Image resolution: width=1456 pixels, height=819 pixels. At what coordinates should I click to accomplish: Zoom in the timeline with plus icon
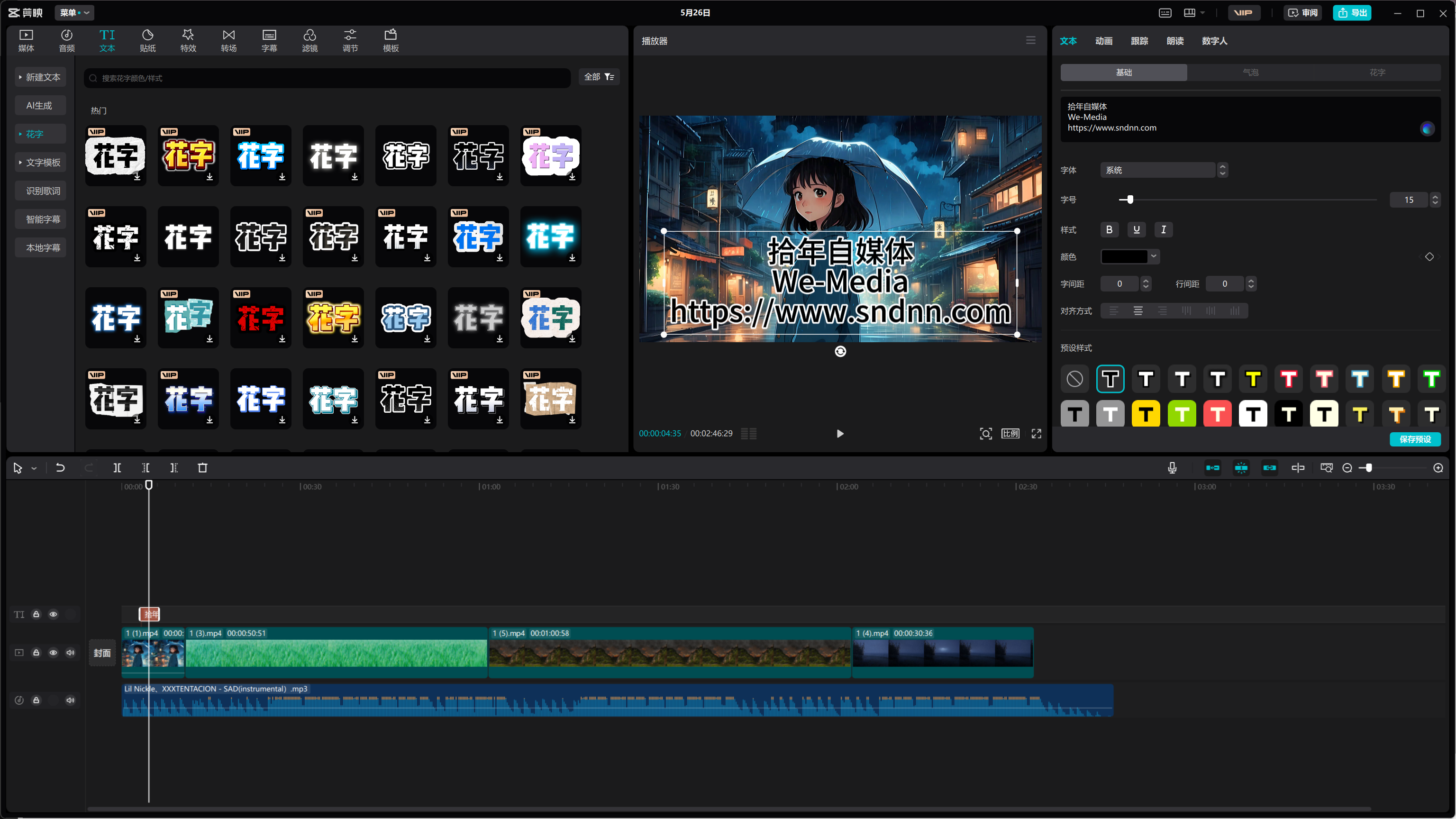(1438, 467)
